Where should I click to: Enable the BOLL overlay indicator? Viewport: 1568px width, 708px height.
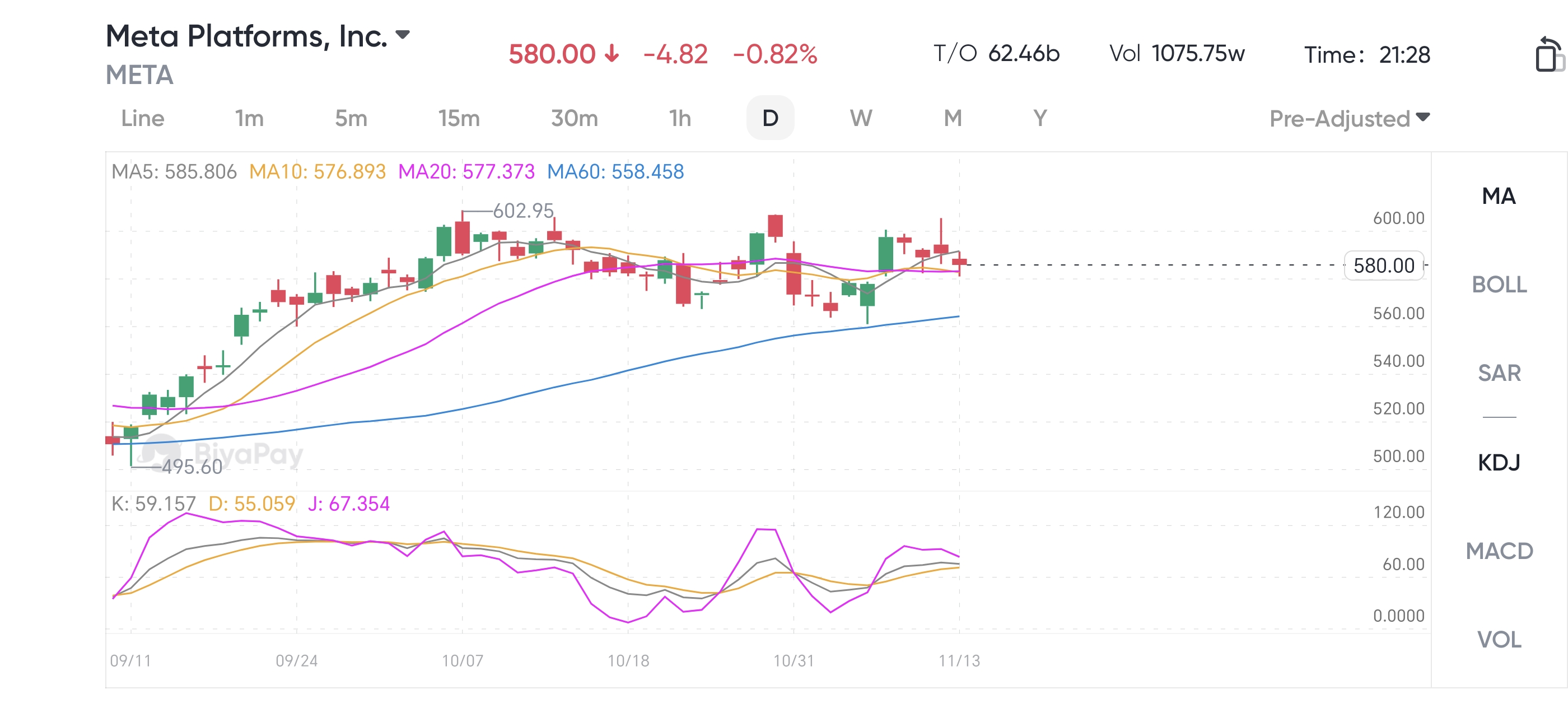click(1499, 285)
